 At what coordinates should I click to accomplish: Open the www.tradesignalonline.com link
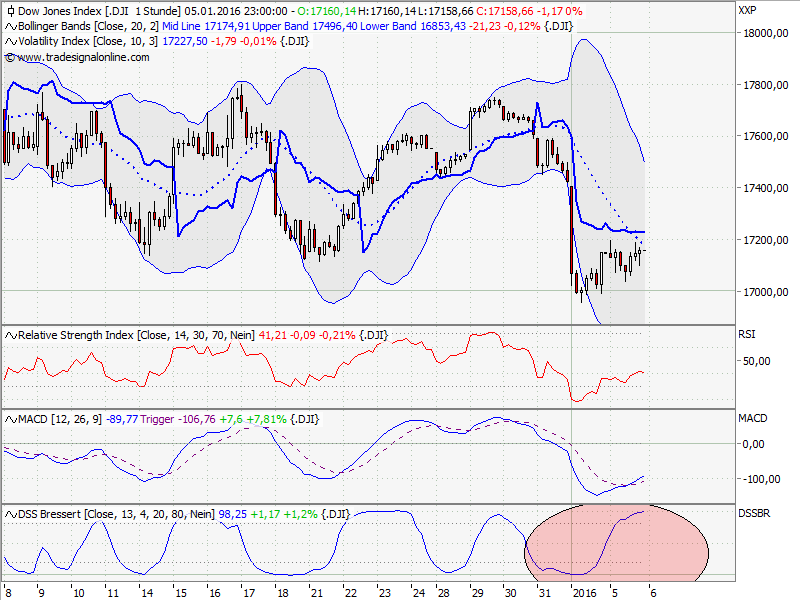[83, 57]
